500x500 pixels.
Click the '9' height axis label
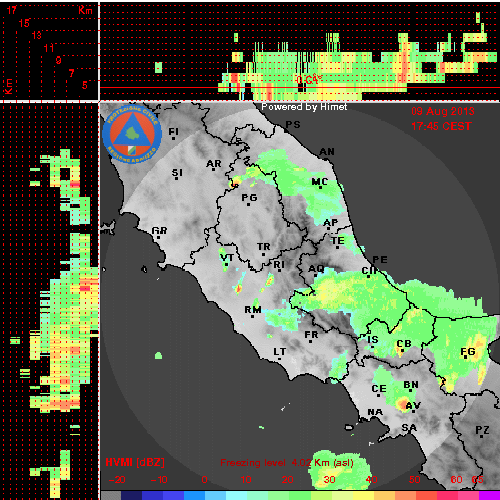[x=59, y=60]
